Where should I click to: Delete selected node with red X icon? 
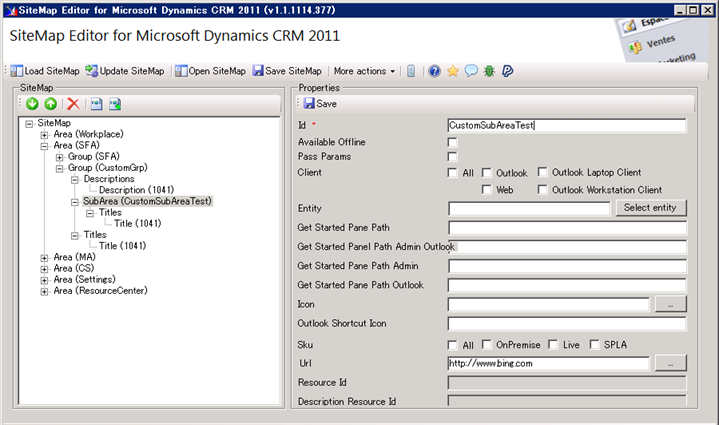coord(73,104)
